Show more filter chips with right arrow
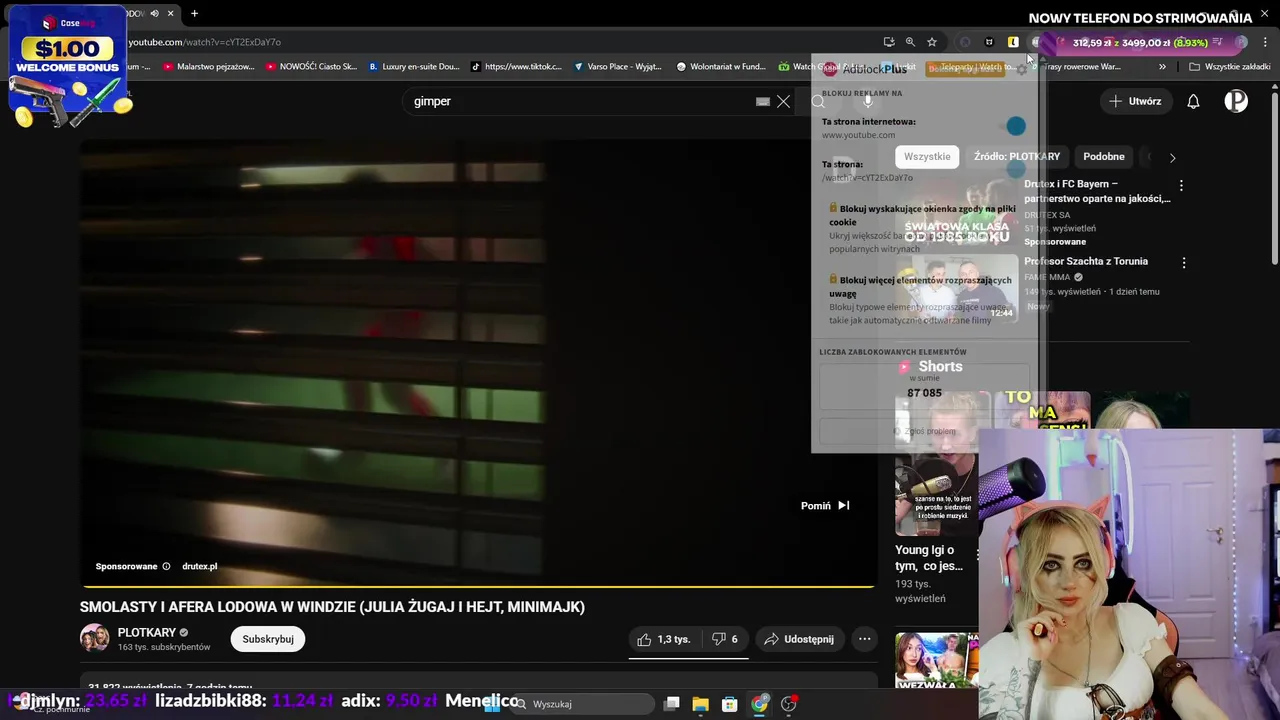This screenshot has width=1280, height=720. [x=1173, y=157]
